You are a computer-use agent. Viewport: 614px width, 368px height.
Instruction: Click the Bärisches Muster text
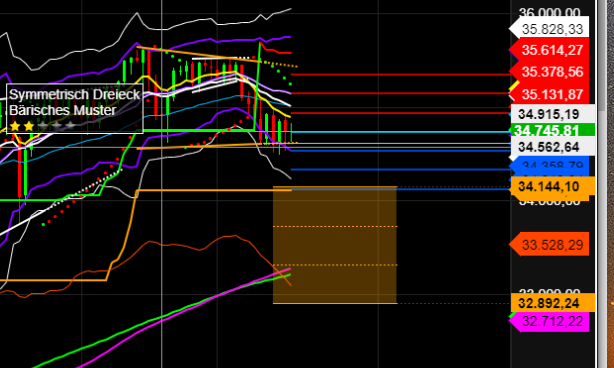tap(63, 110)
